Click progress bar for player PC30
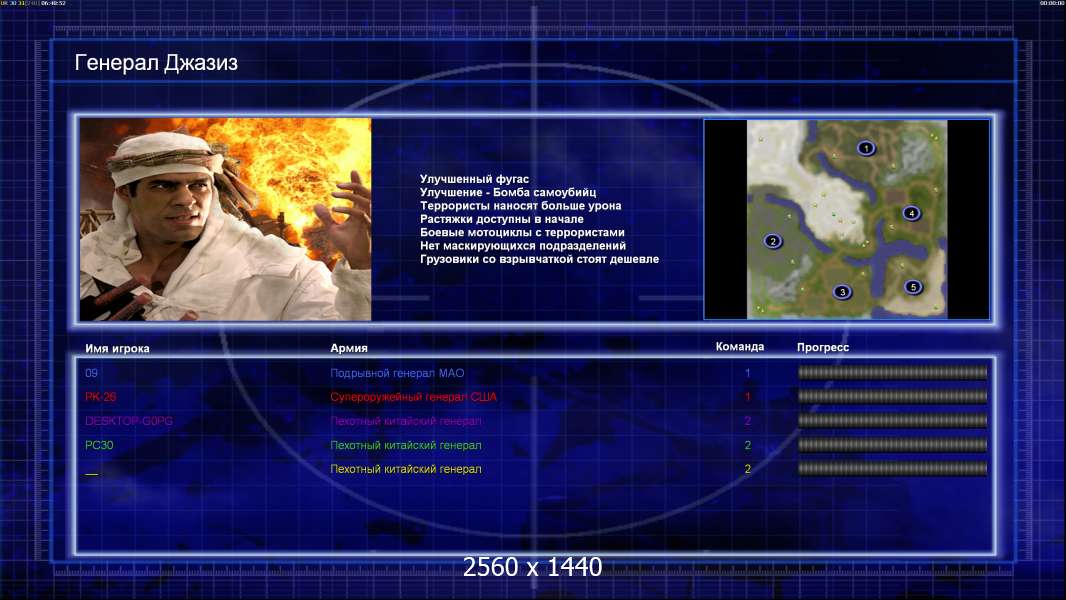 [893, 445]
